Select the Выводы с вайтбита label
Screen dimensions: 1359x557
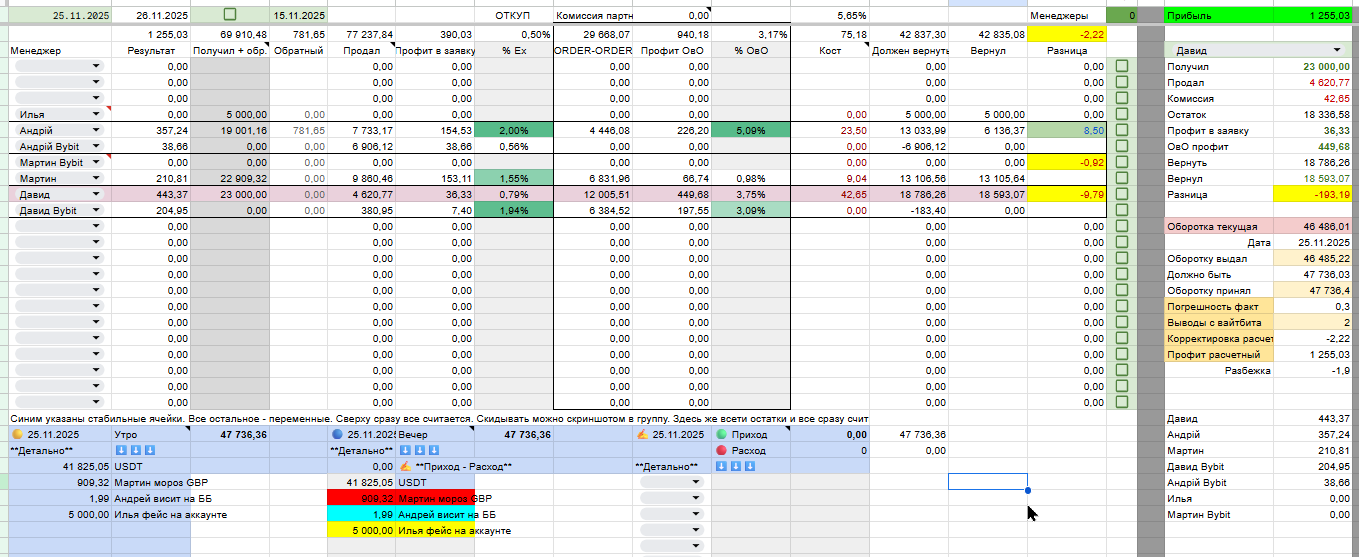1220,323
